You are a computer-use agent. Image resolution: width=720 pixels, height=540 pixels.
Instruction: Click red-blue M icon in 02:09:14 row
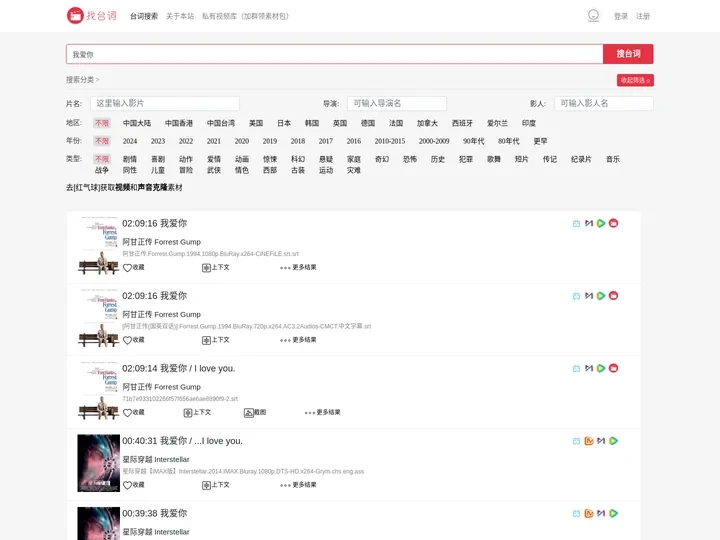coord(589,368)
